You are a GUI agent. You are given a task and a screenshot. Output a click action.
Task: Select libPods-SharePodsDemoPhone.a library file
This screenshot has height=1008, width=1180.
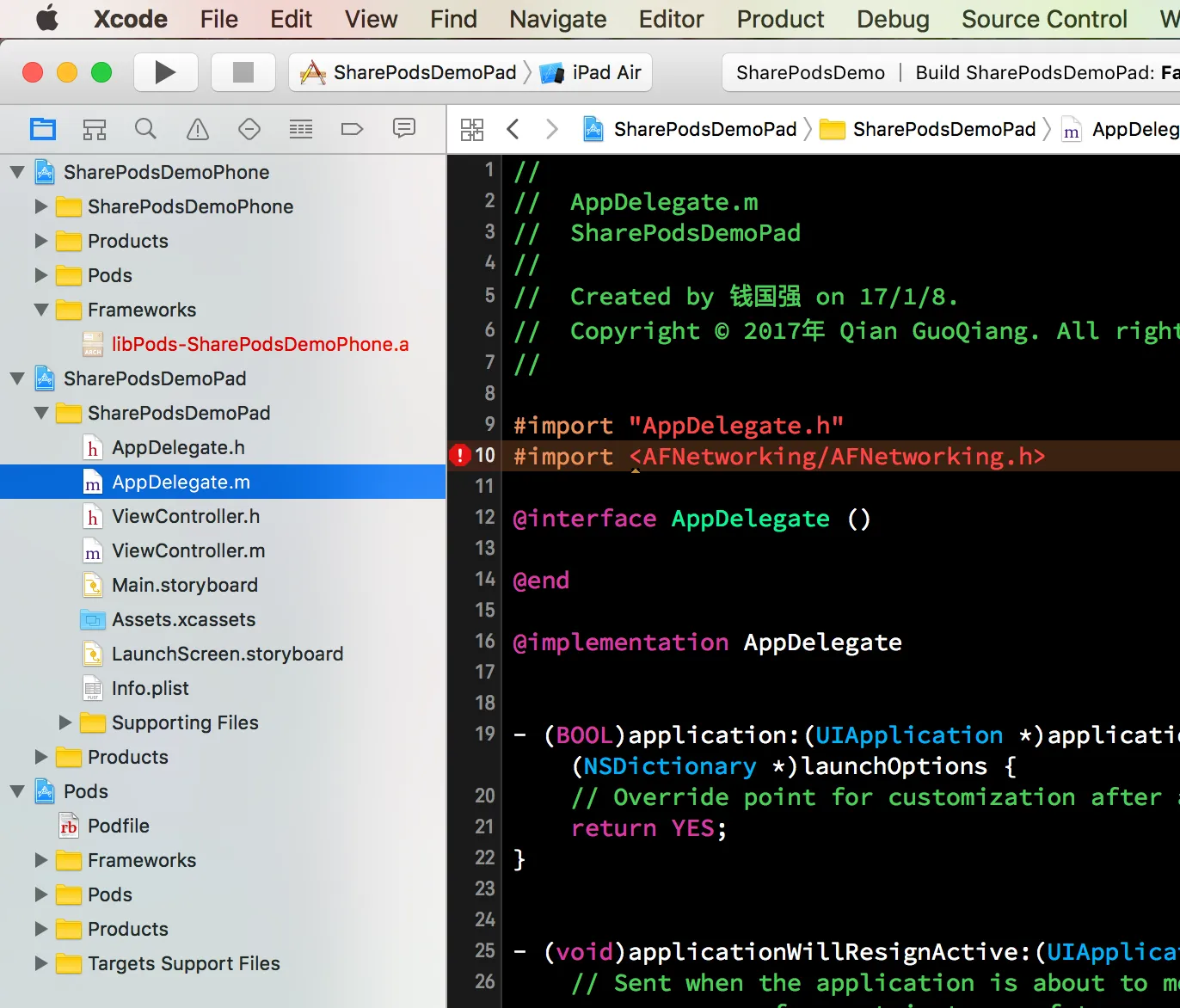[261, 344]
